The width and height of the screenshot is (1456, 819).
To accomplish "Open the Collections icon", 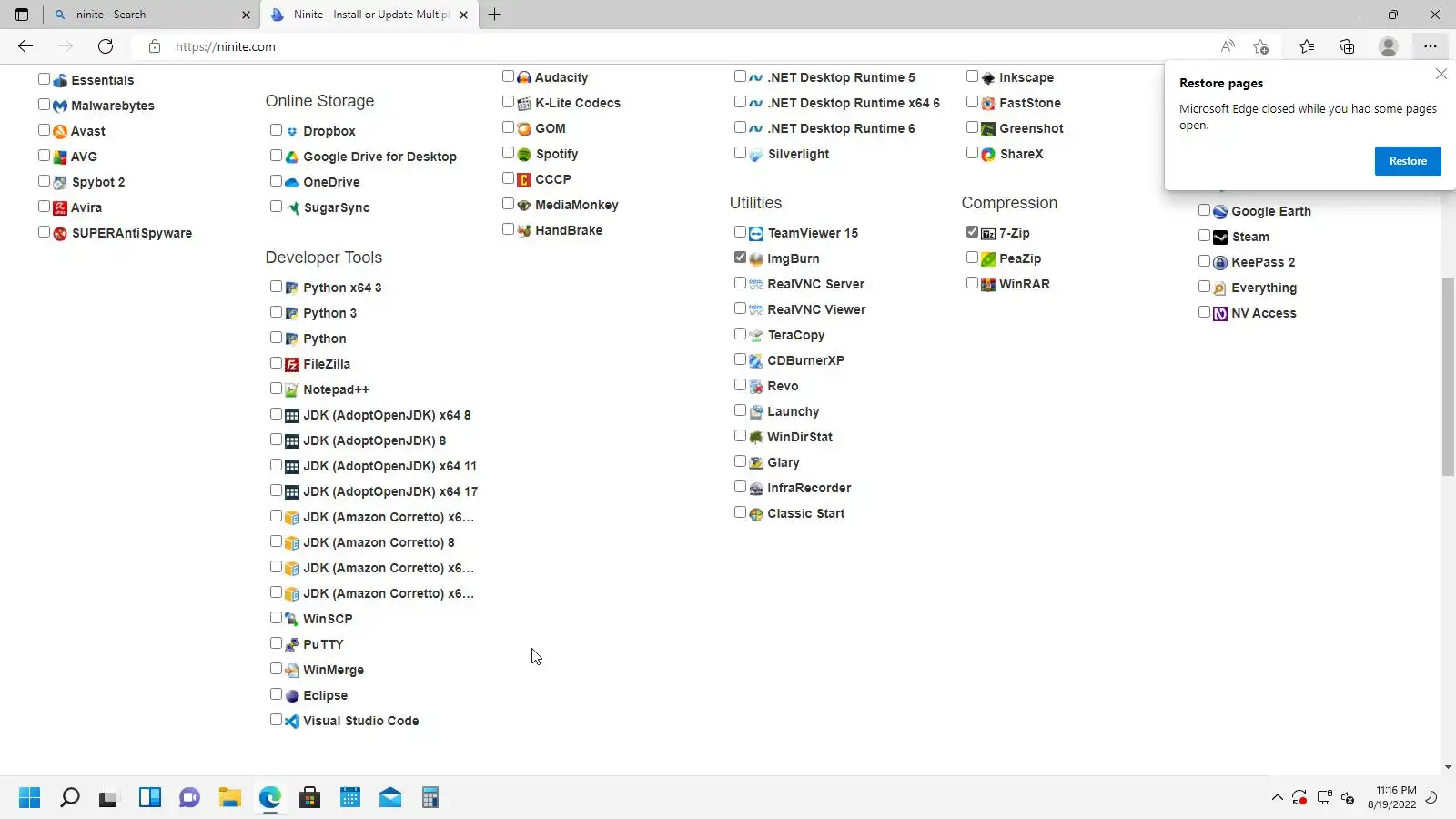I will click(x=1347, y=46).
